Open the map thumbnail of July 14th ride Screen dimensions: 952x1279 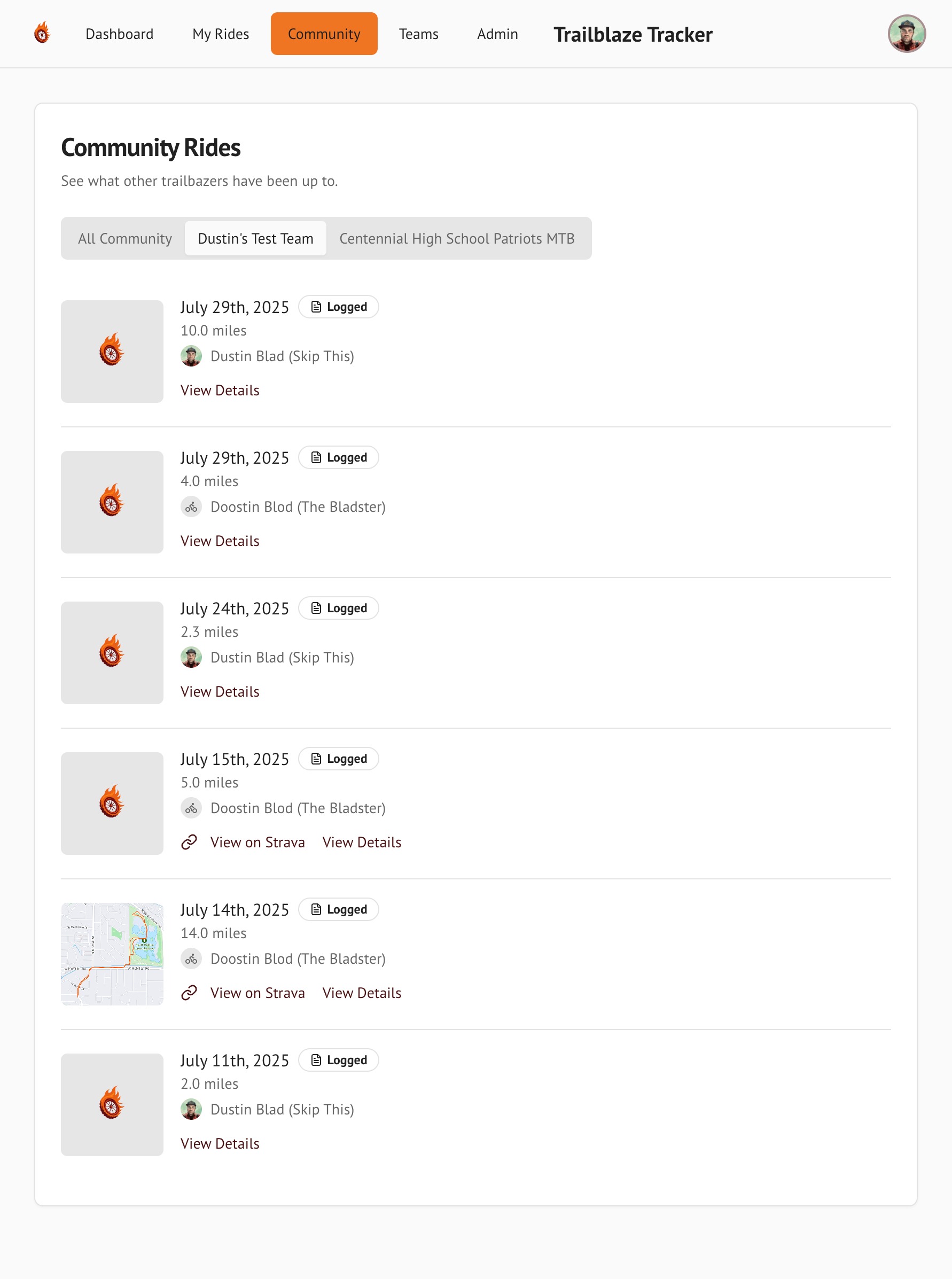(x=112, y=954)
